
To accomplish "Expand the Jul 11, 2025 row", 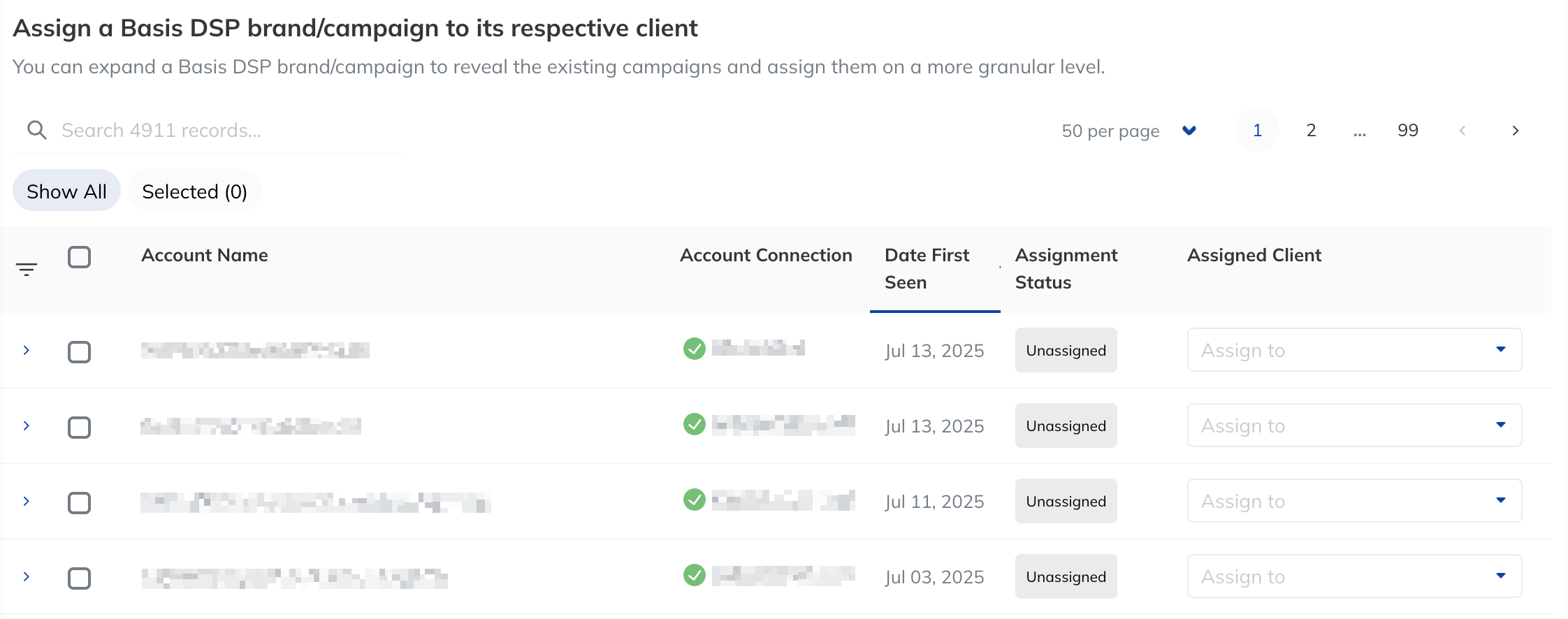I will [27, 501].
